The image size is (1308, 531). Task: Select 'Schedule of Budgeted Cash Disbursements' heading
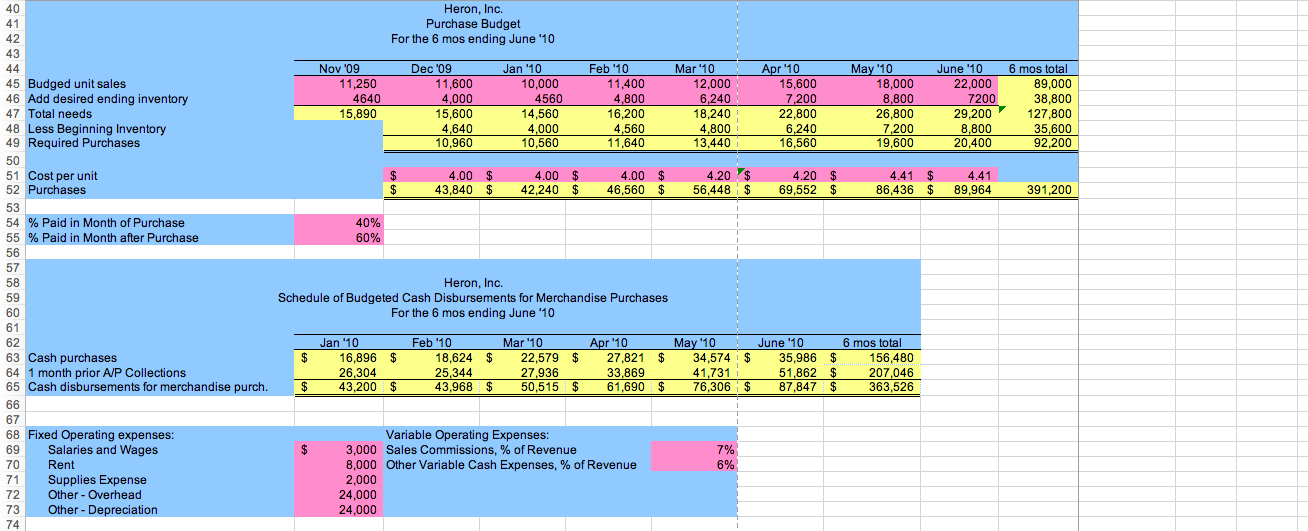click(x=472, y=297)
